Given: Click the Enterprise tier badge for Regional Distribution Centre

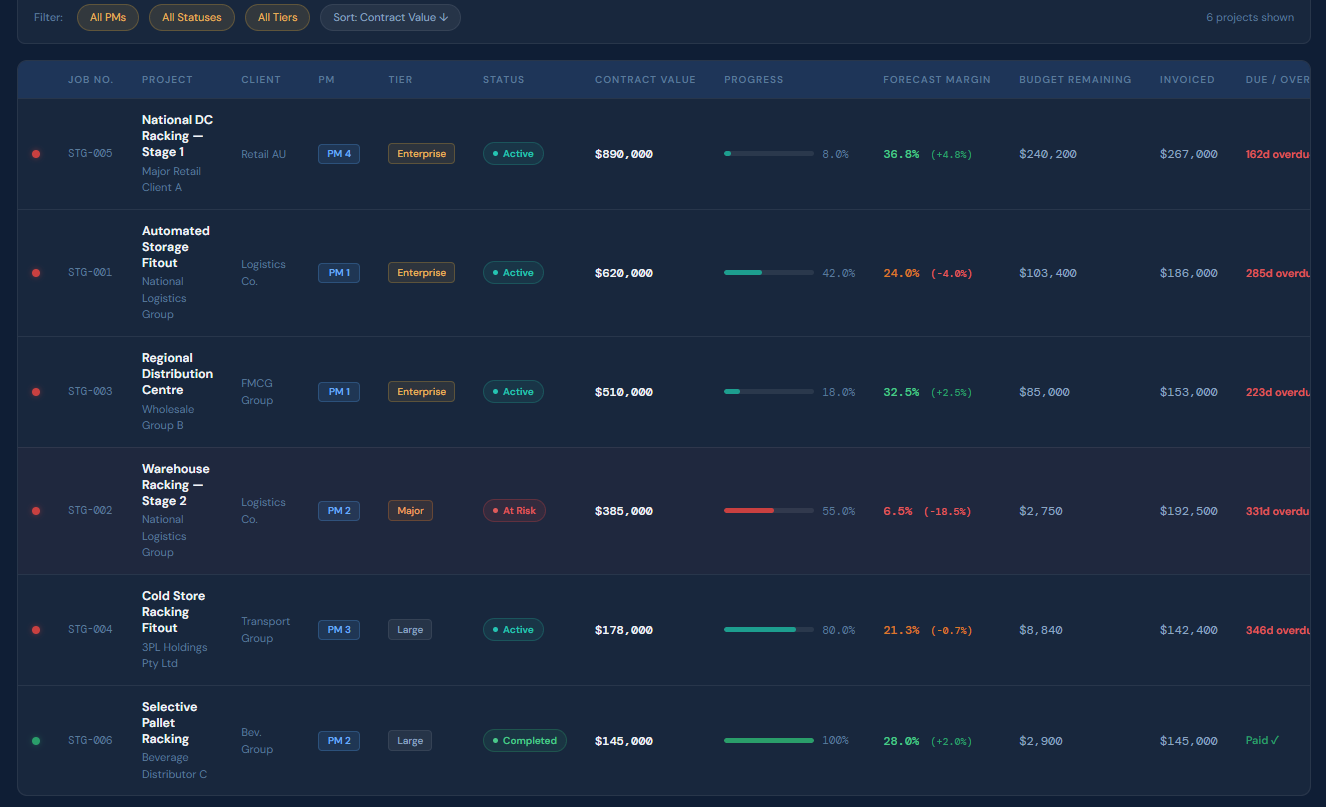Looking at the screenshot, I should pos(421,391).
